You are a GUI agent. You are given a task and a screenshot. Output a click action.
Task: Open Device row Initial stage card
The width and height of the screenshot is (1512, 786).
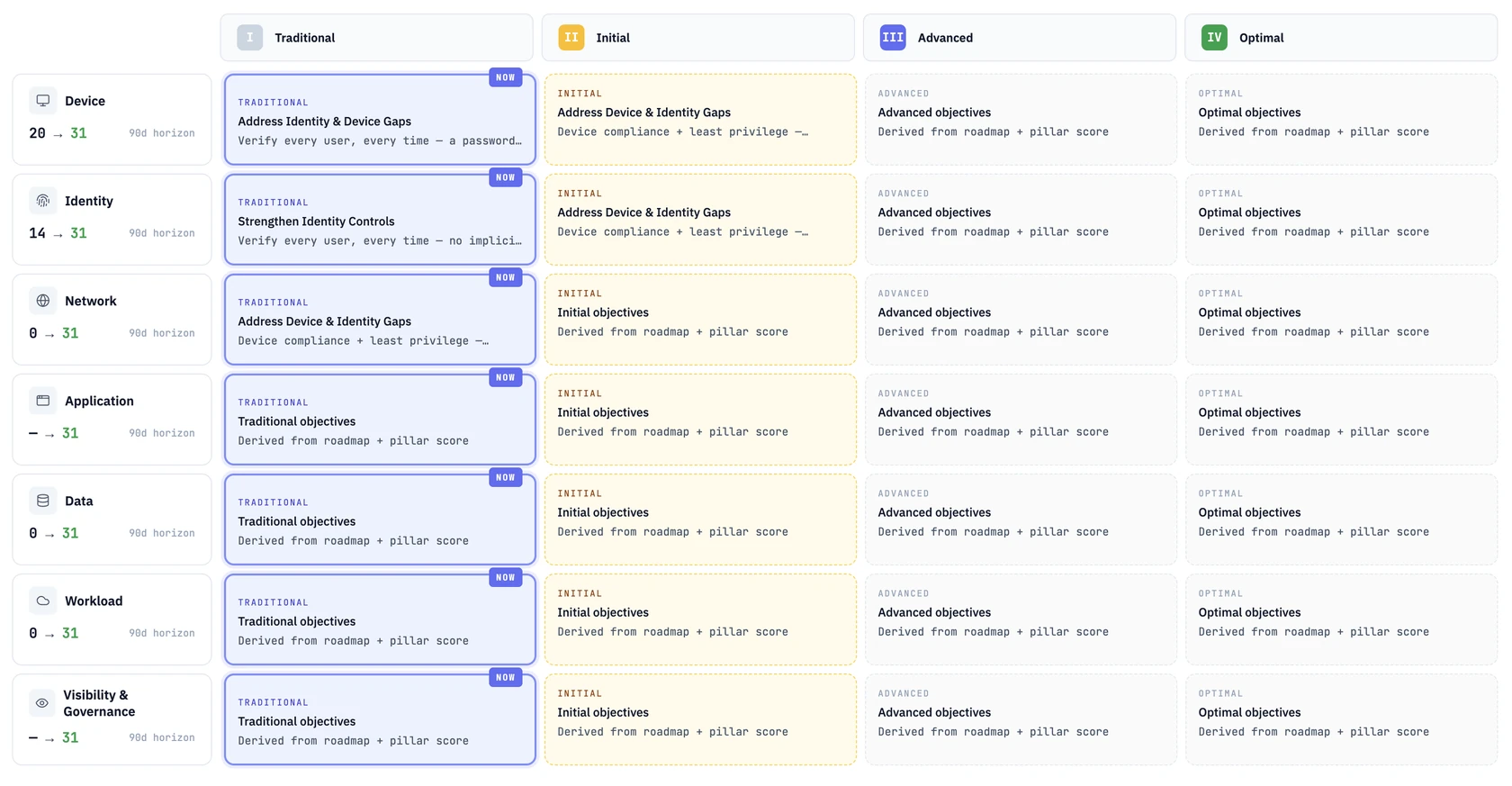coord(700,120)
